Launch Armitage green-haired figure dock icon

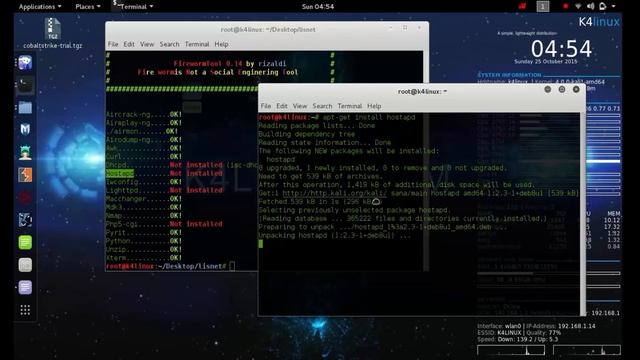(25, 152)
